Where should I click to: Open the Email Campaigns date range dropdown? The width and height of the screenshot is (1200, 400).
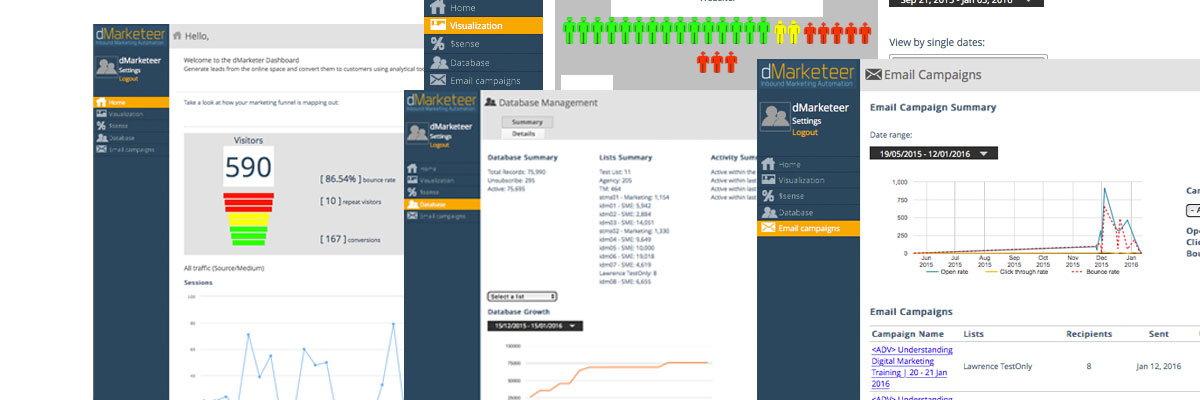click(934, 153)
